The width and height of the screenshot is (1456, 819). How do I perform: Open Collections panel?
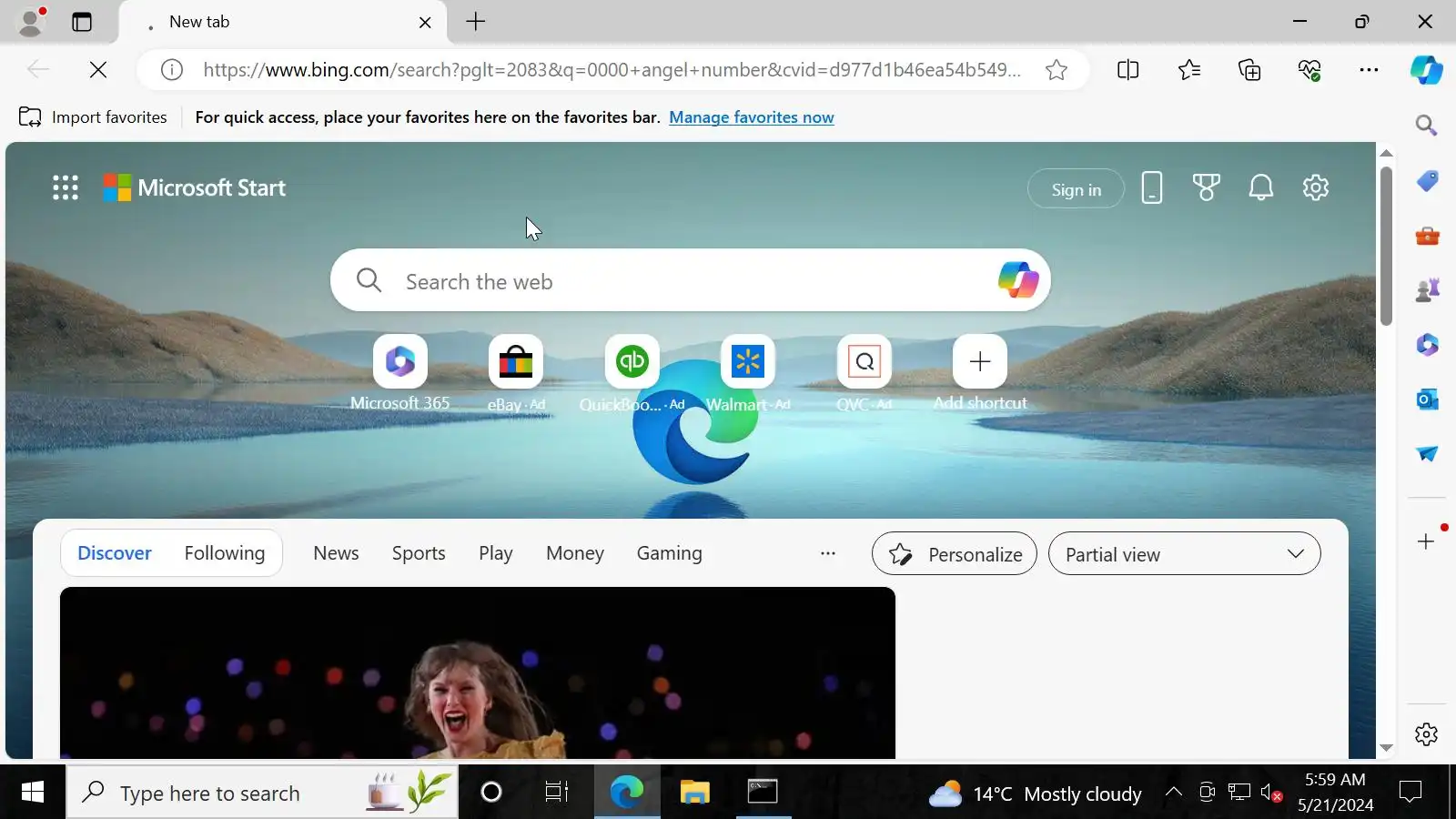[1249, 70]
